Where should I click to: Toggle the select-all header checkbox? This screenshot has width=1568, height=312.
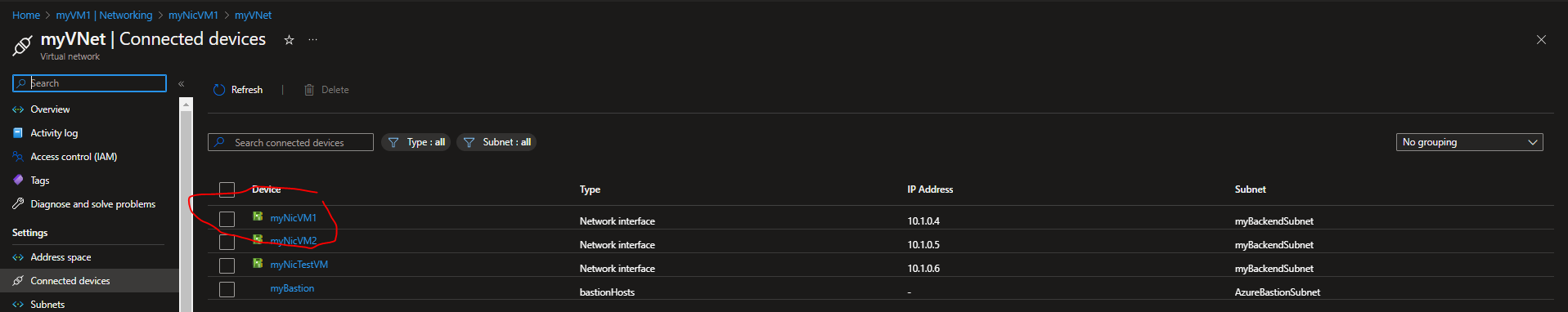[227, 189]
